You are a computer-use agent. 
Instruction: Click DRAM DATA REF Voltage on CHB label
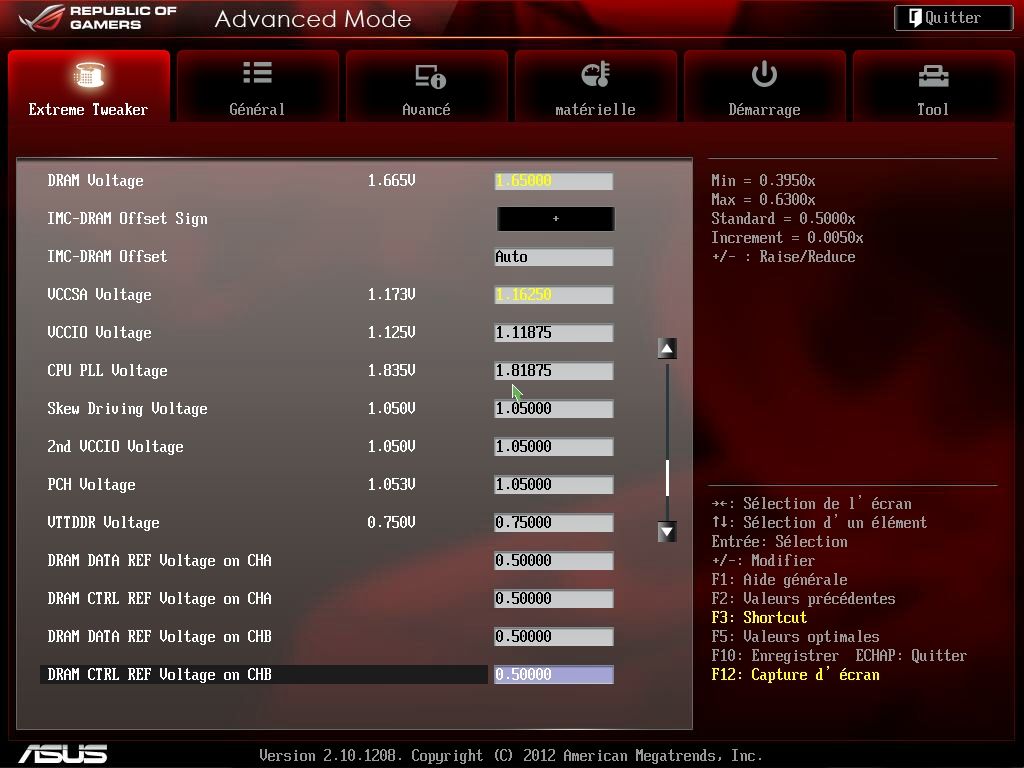(159, 636)
